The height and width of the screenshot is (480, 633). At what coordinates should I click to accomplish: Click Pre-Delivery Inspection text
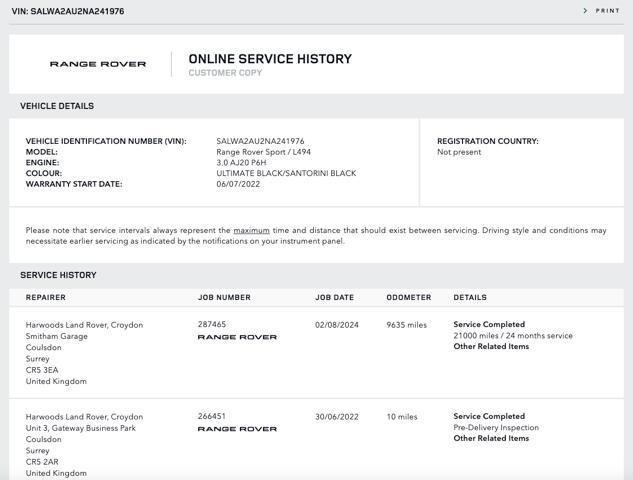pyautogui.click(x=496, y=427)
